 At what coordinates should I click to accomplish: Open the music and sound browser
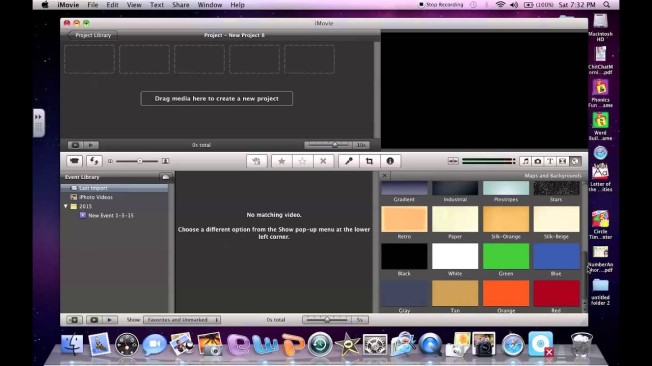point(525,161)
